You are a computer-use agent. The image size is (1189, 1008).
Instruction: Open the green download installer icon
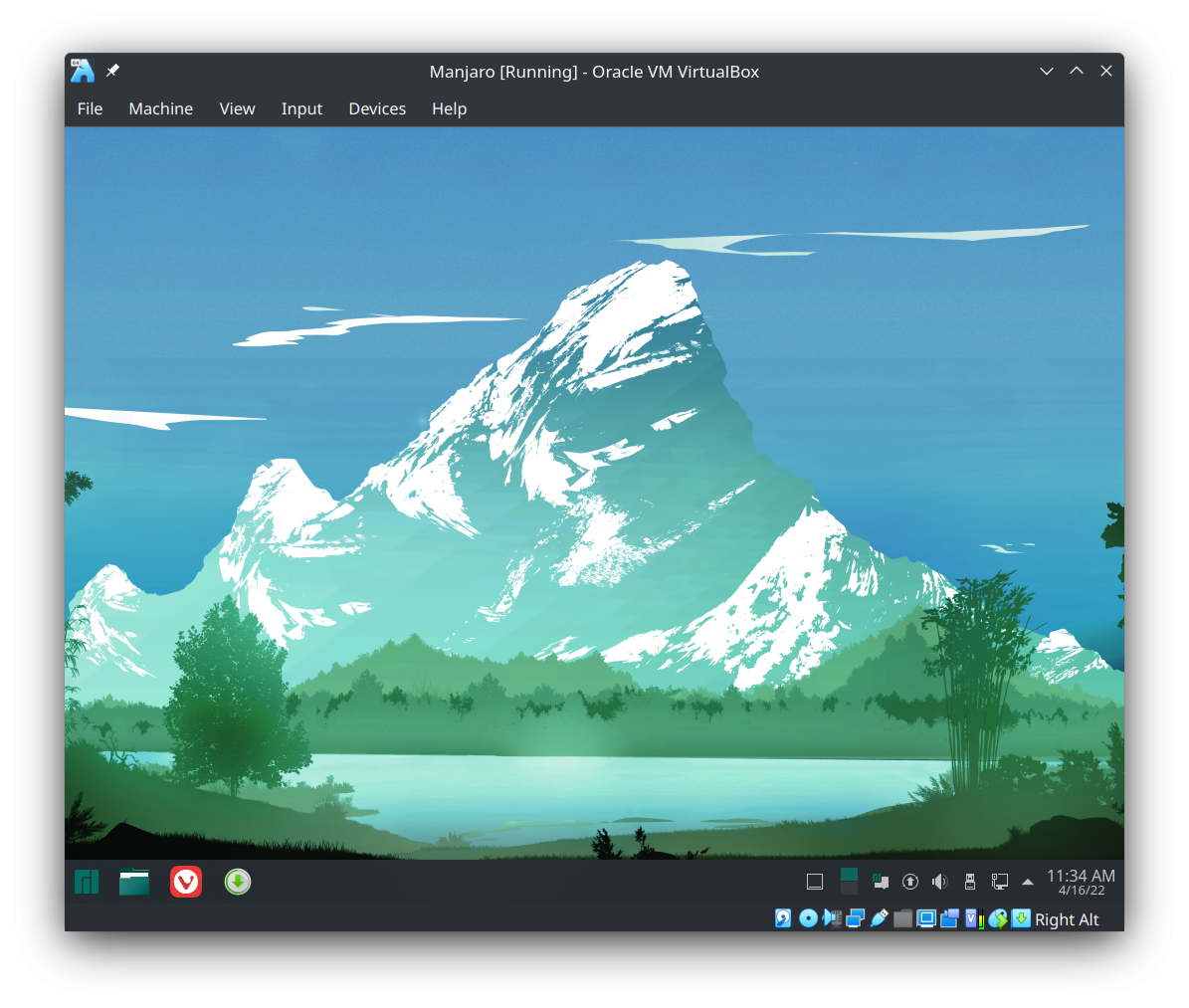(x=237, y=882)
